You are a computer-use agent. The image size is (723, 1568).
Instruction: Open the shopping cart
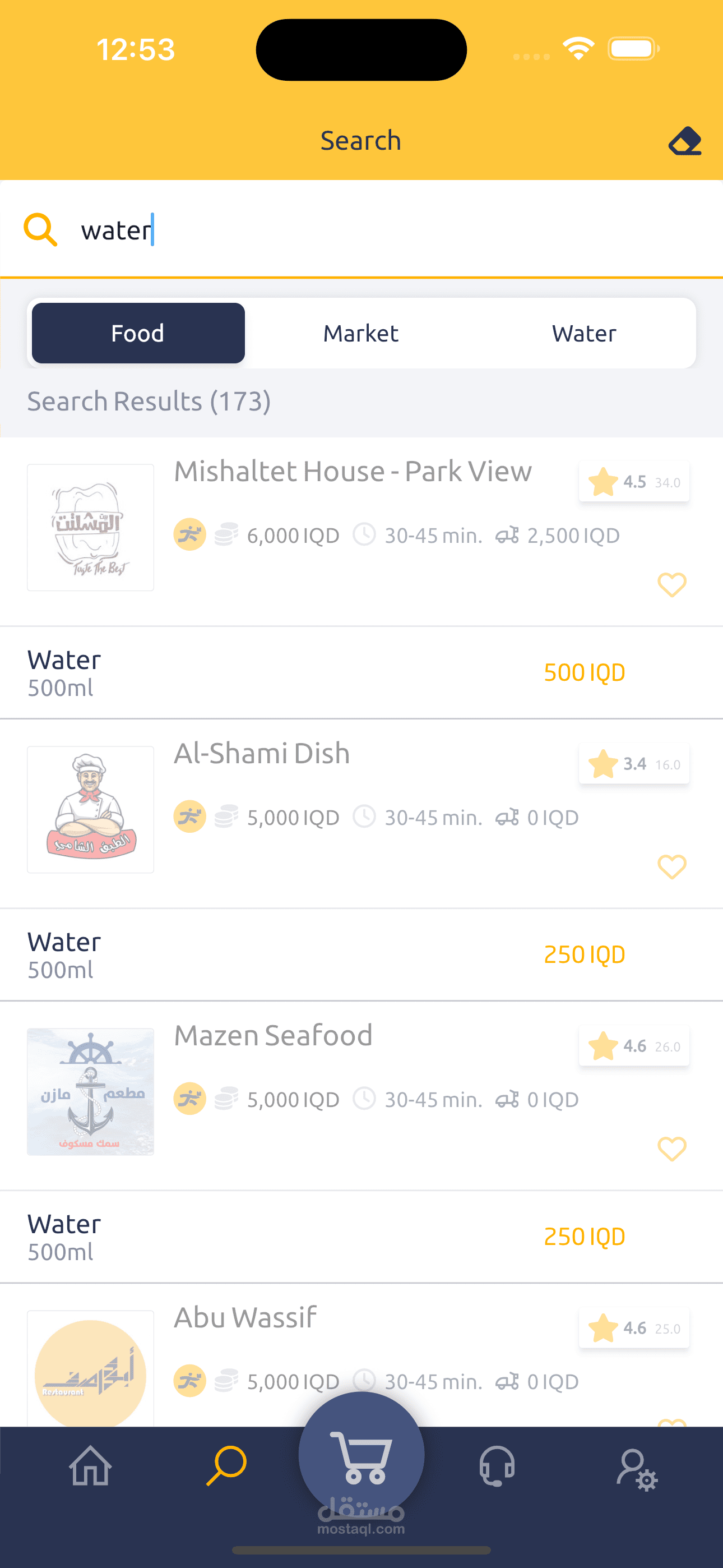tap(361, 1456)
